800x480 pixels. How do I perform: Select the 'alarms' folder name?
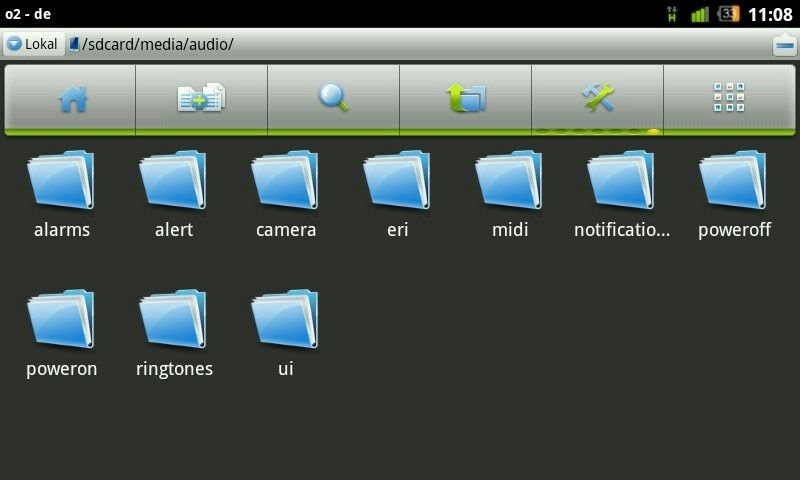[x=62, y=230]
